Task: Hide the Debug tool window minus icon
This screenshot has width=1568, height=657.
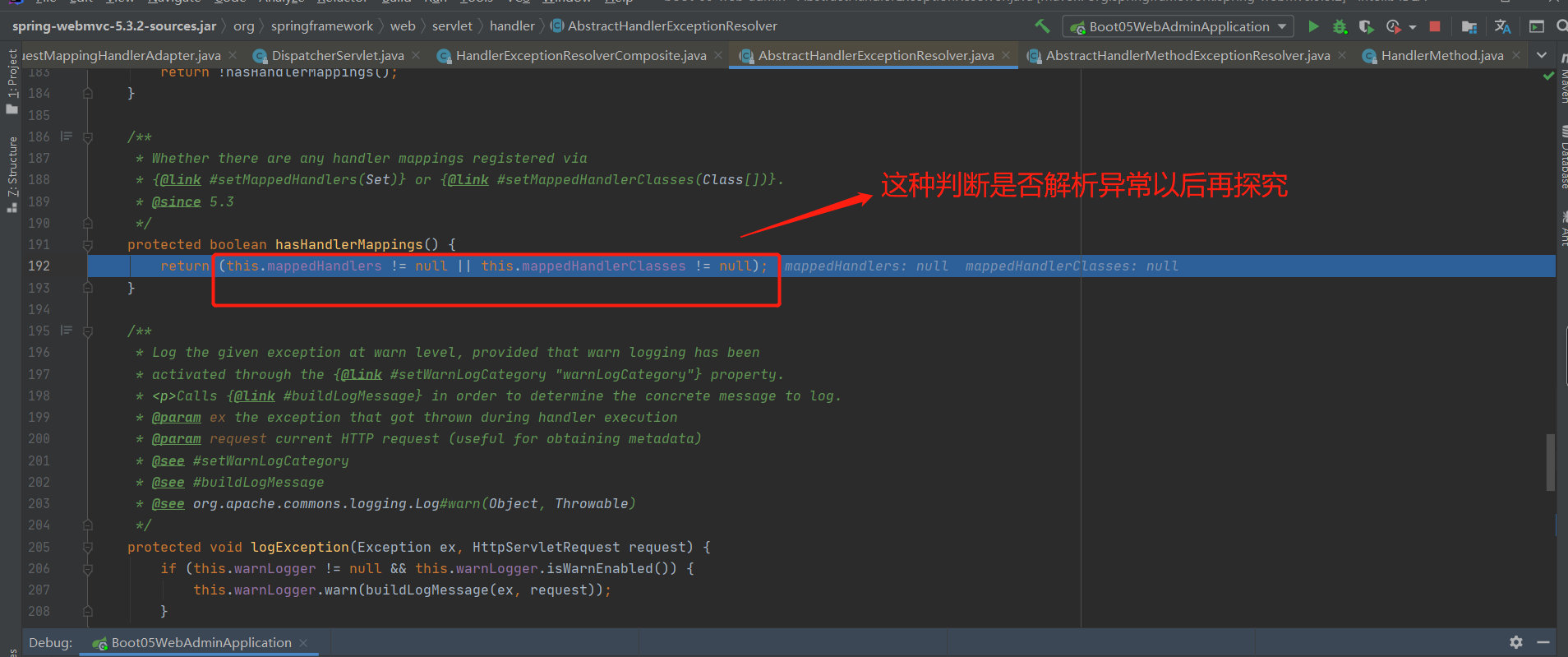Action: point(1543,642)
